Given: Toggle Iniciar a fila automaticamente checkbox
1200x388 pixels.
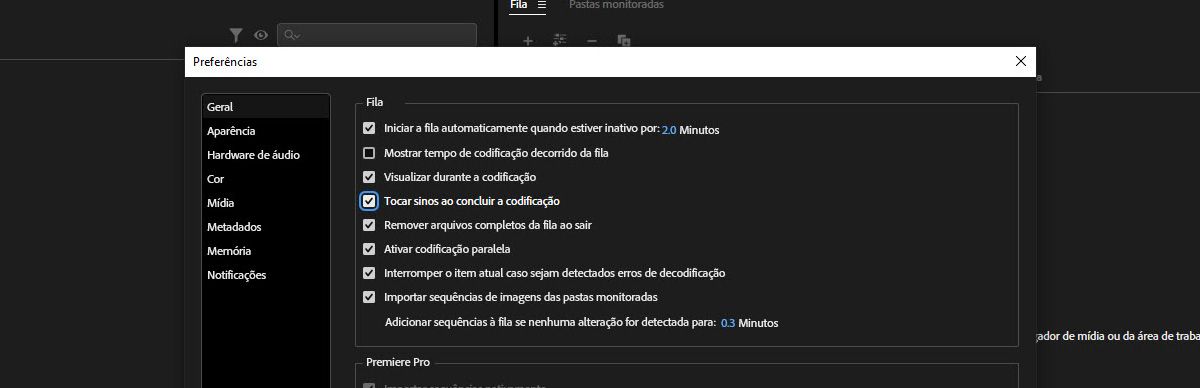Looking at the screenshot, I should click(369, 129).
